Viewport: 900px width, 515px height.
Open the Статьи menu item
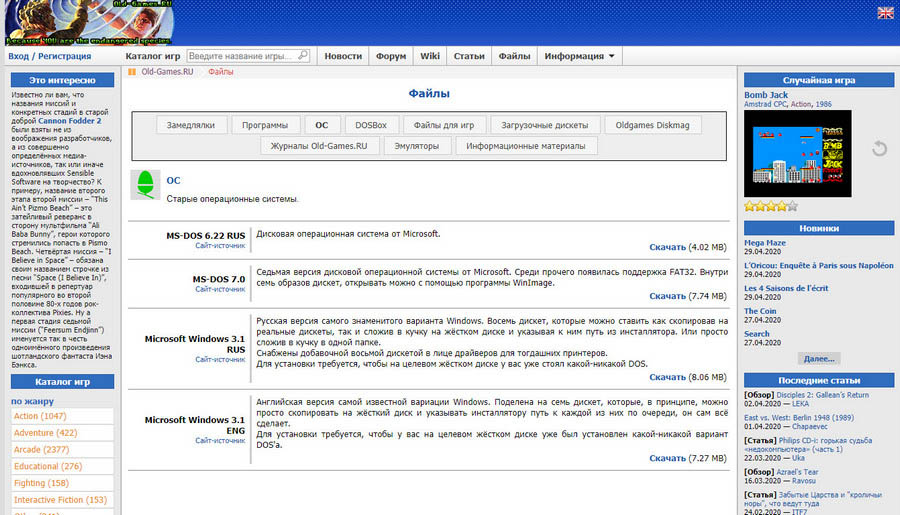[469, 56]
